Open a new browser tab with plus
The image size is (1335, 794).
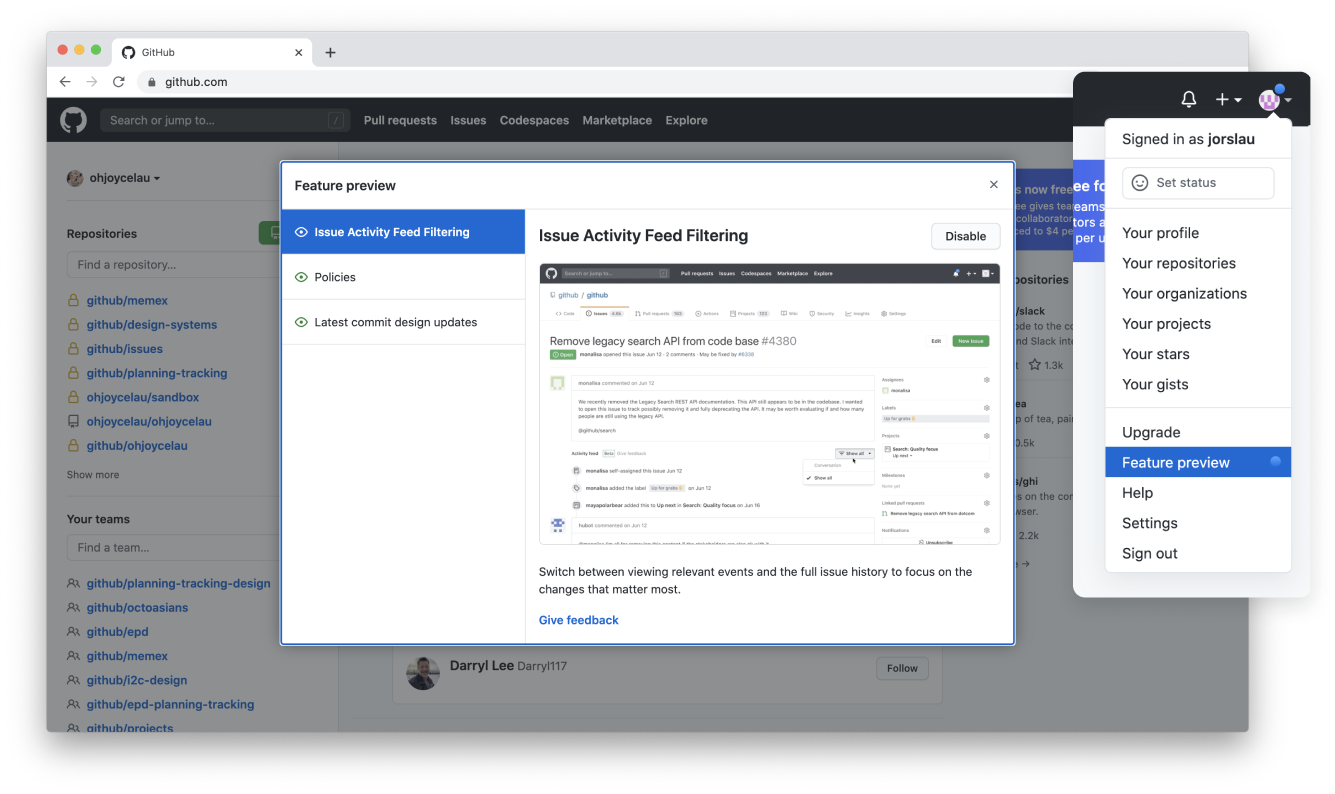click(330, 52)
